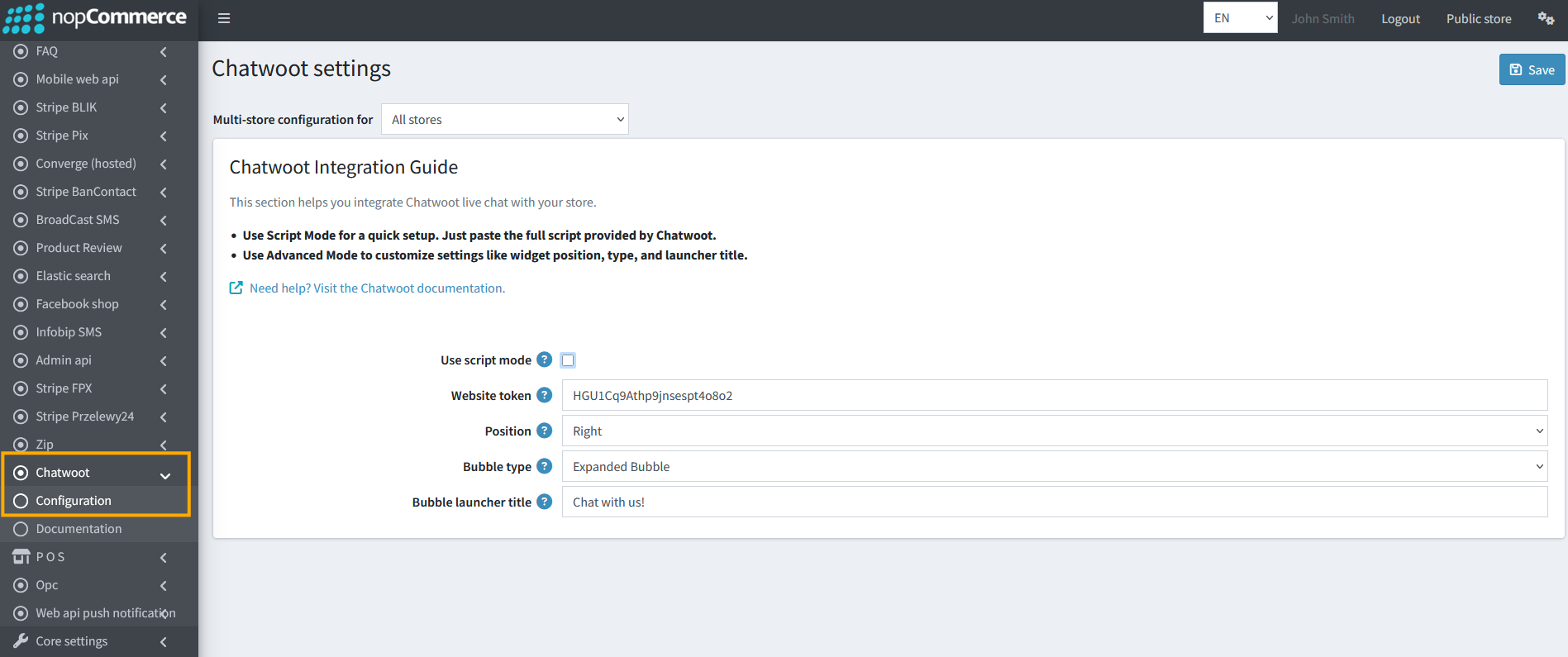
Task: Click the Mobile web api circle icon
Action: [x=21, y=79]
